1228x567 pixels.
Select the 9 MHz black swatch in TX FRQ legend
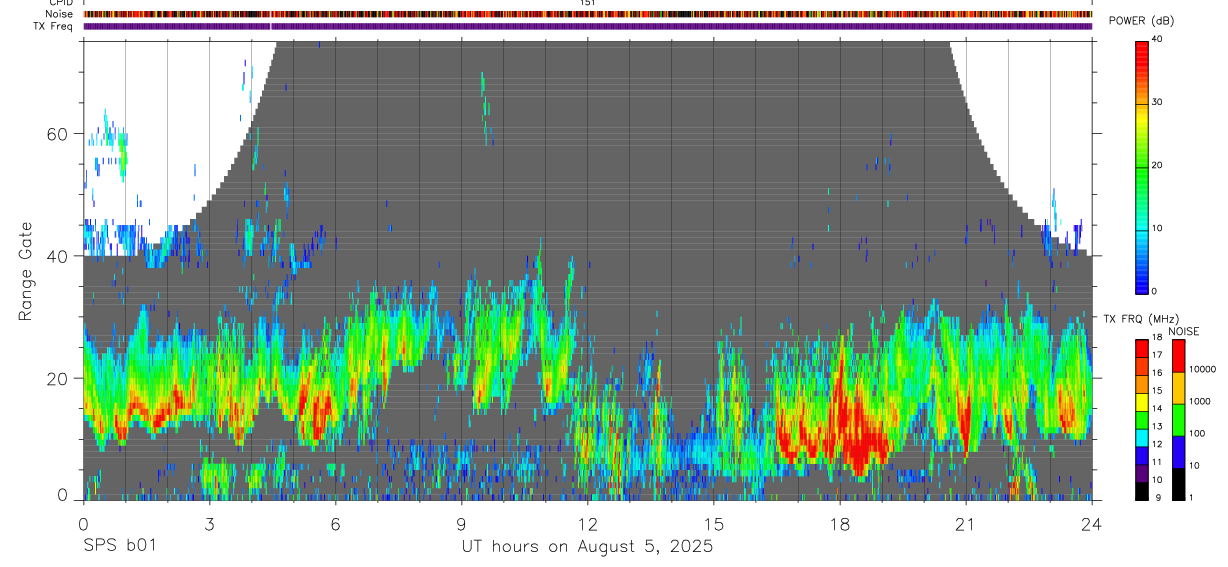[1141, 490]
